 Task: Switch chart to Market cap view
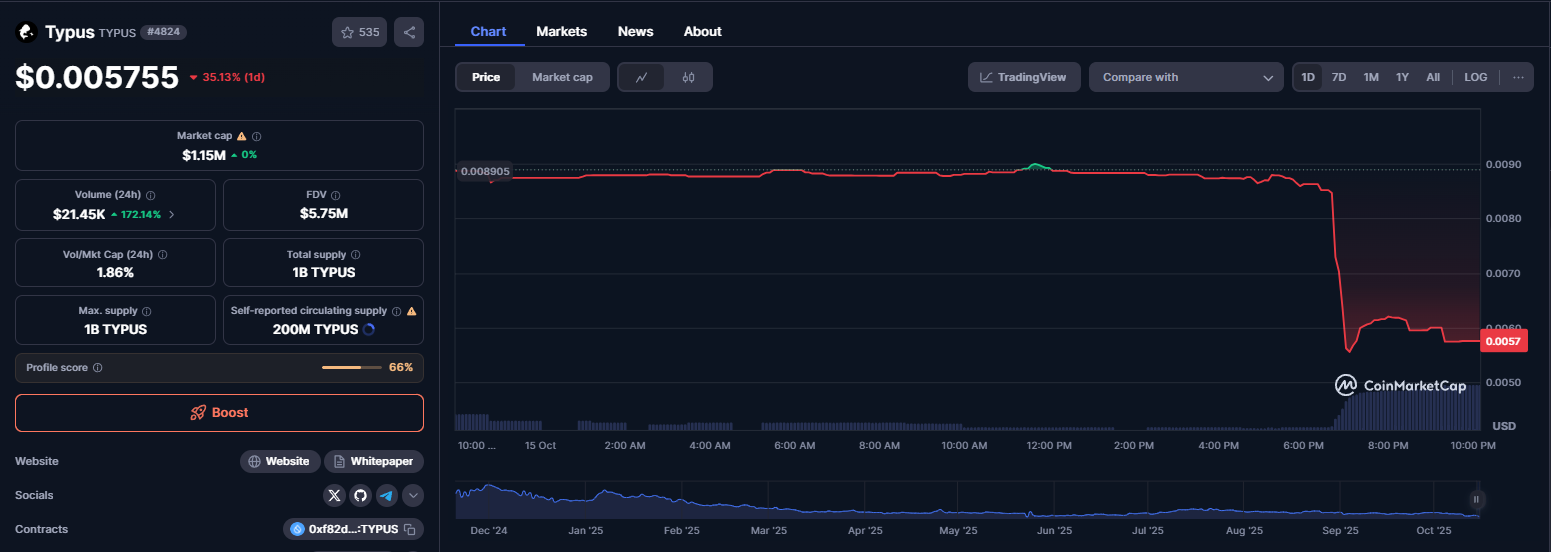pyautogui.click(x=562, y=77)
